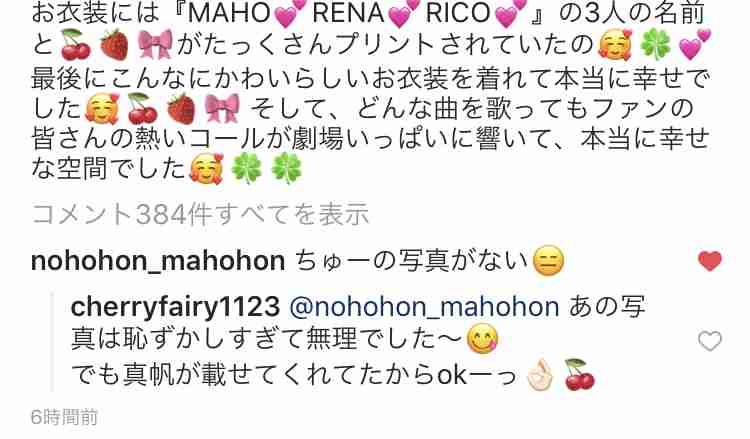Tap the yummy face emoji in reply
This screenshot has height=439, width=750.
(x=482, y=339)
